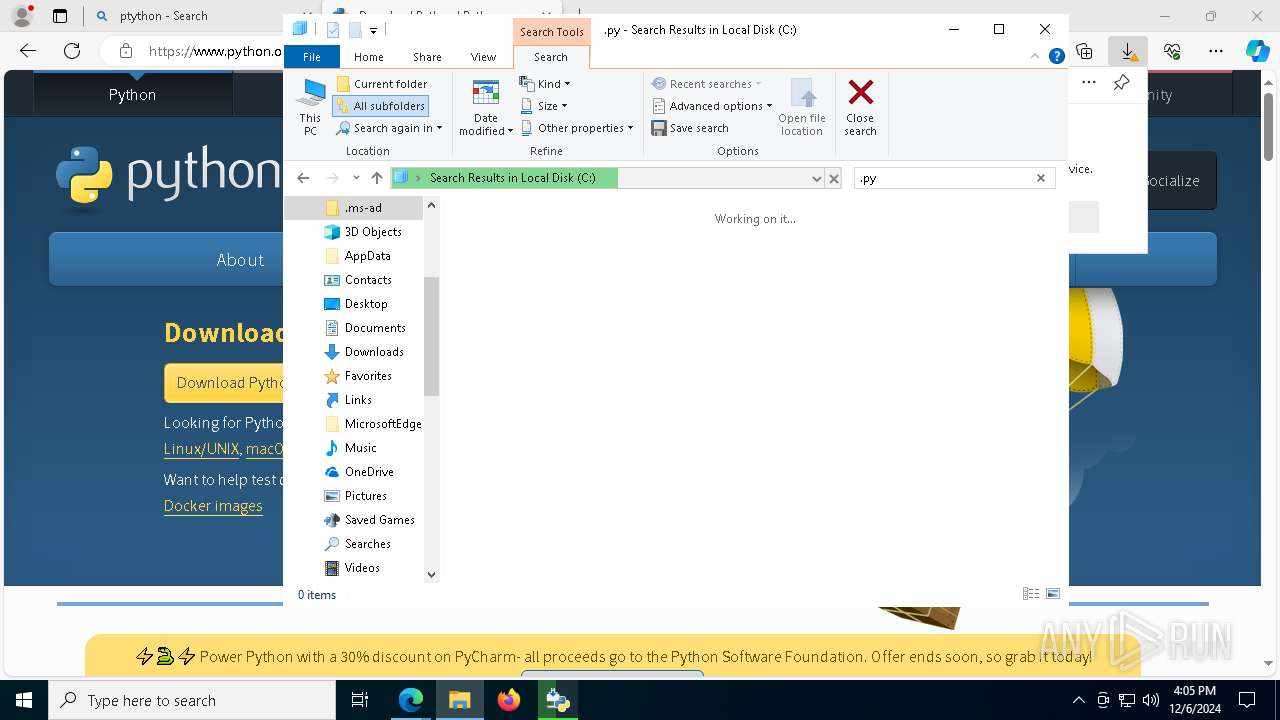Screen dimensions: 1280x720
Task: Open the Size filter dropdown
Action: click(544, 106)
